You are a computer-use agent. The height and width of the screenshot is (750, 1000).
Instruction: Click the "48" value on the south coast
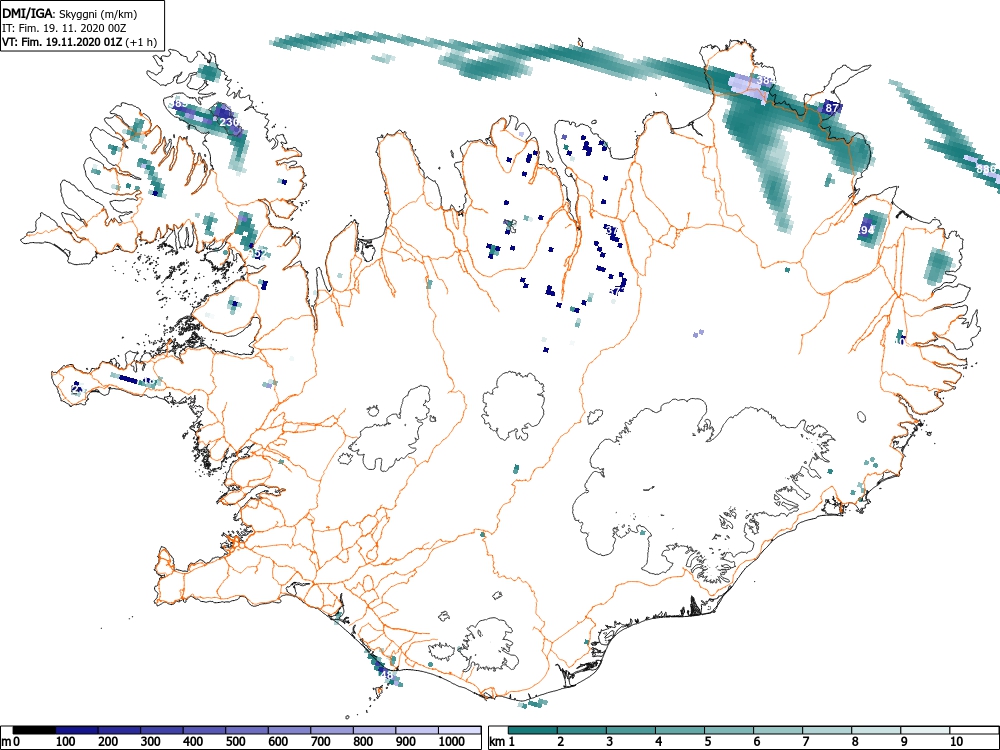point(386,675)
